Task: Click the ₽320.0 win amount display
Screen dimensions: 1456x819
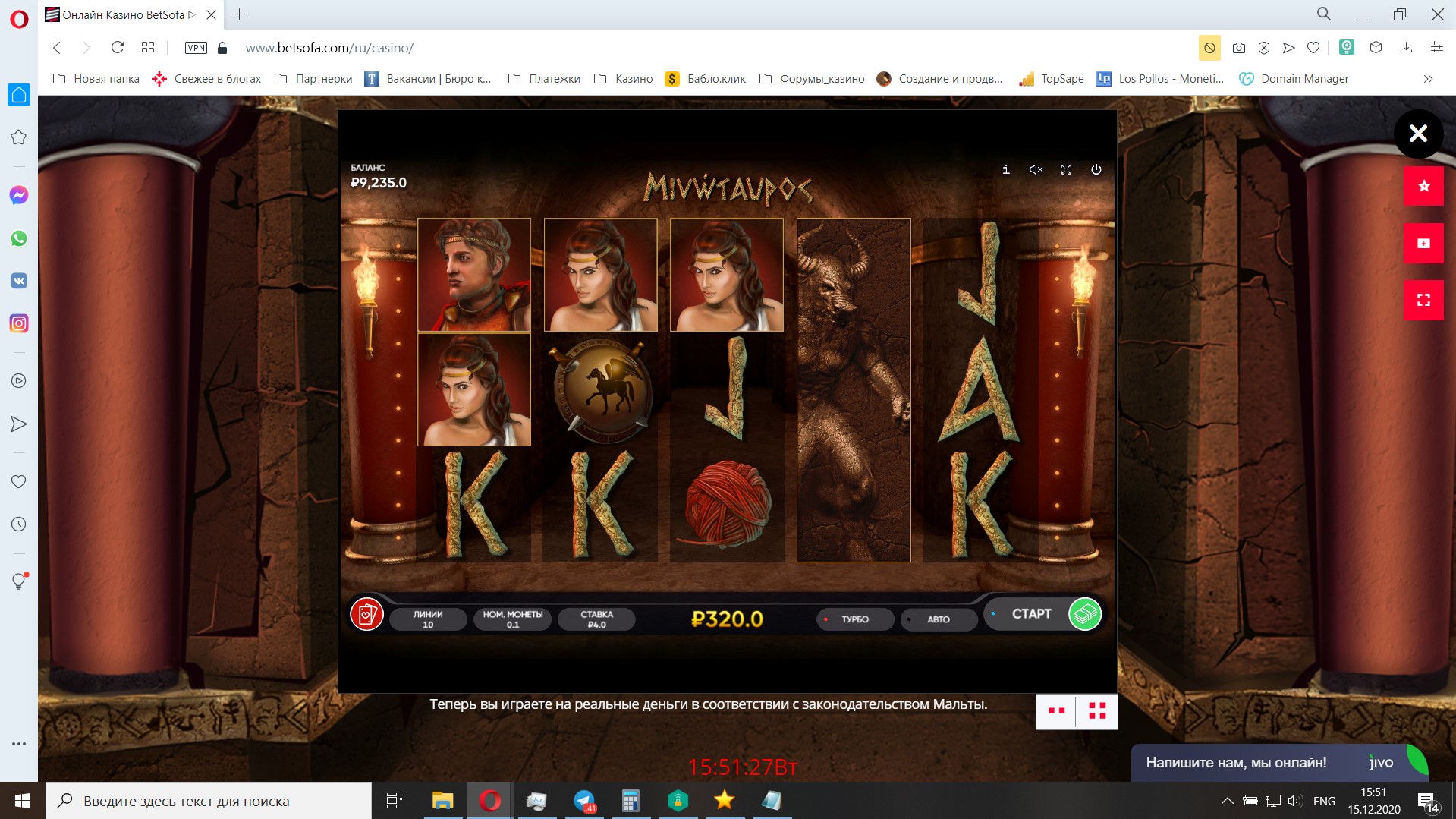Action: point(727,619)
